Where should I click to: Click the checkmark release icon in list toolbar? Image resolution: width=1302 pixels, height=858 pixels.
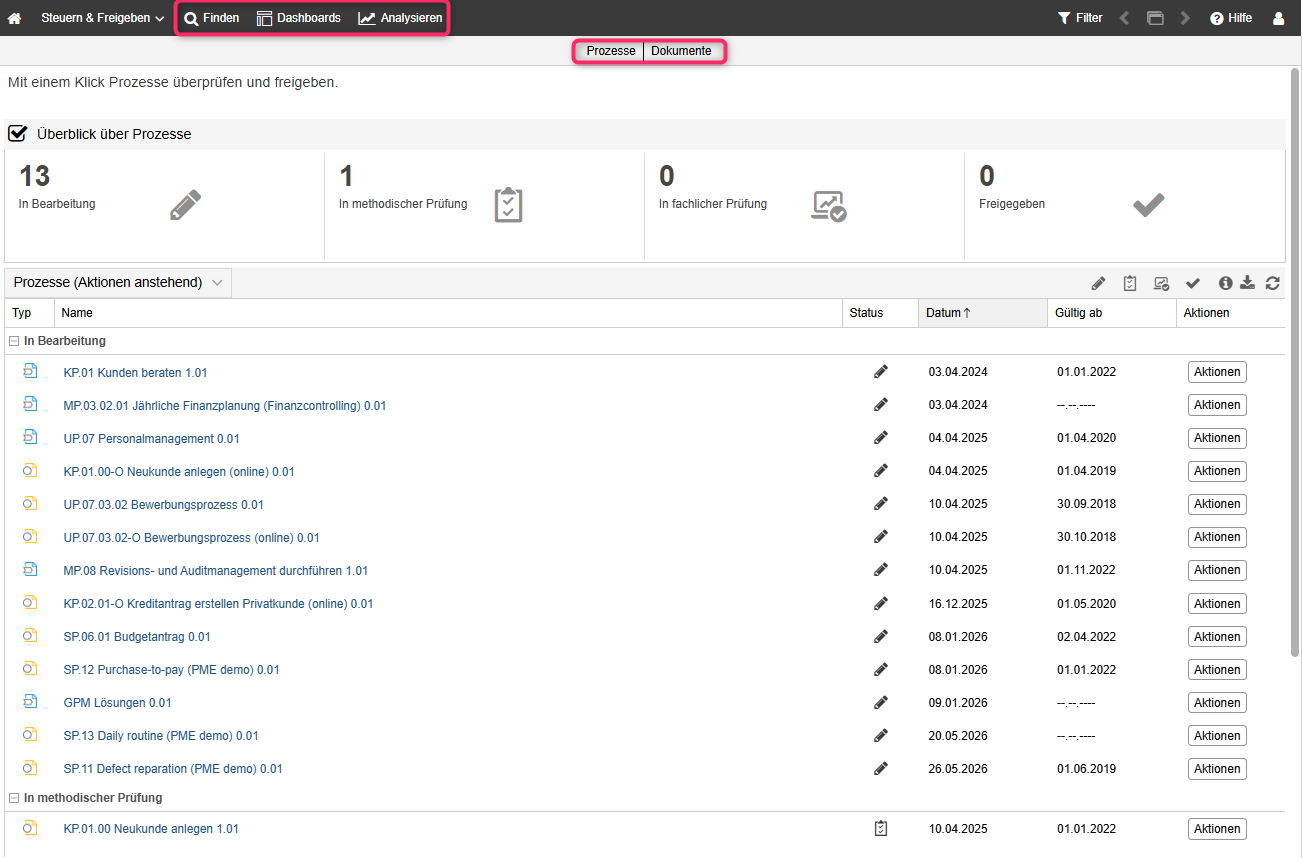coord(1193,283)
